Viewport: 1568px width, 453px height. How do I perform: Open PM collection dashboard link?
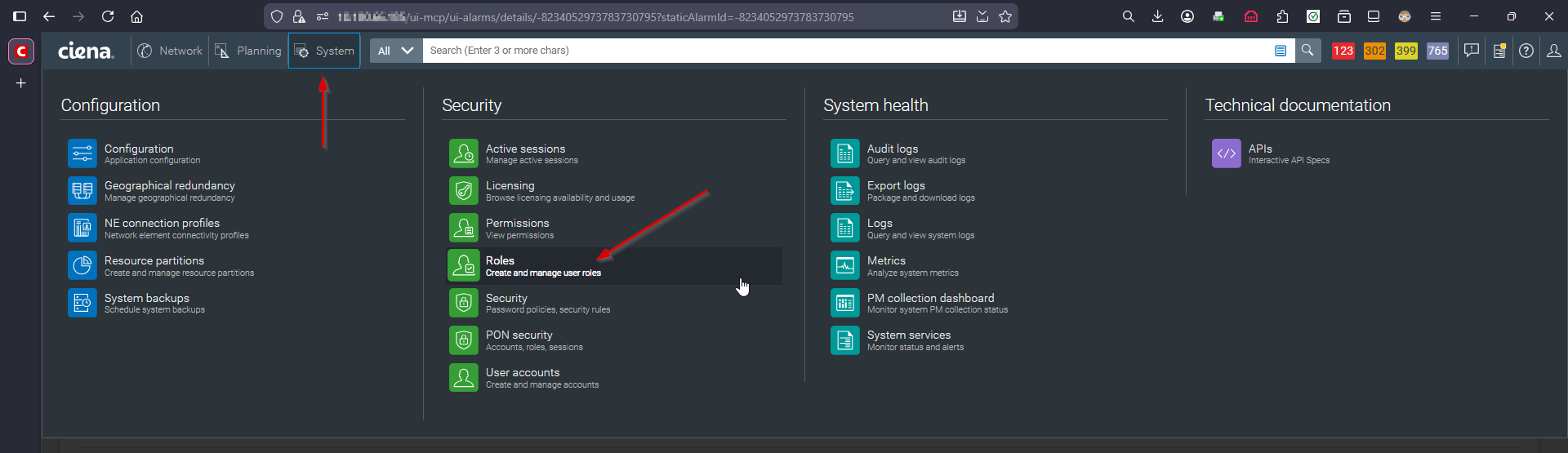pyautogui.click(x=930, y=298)
